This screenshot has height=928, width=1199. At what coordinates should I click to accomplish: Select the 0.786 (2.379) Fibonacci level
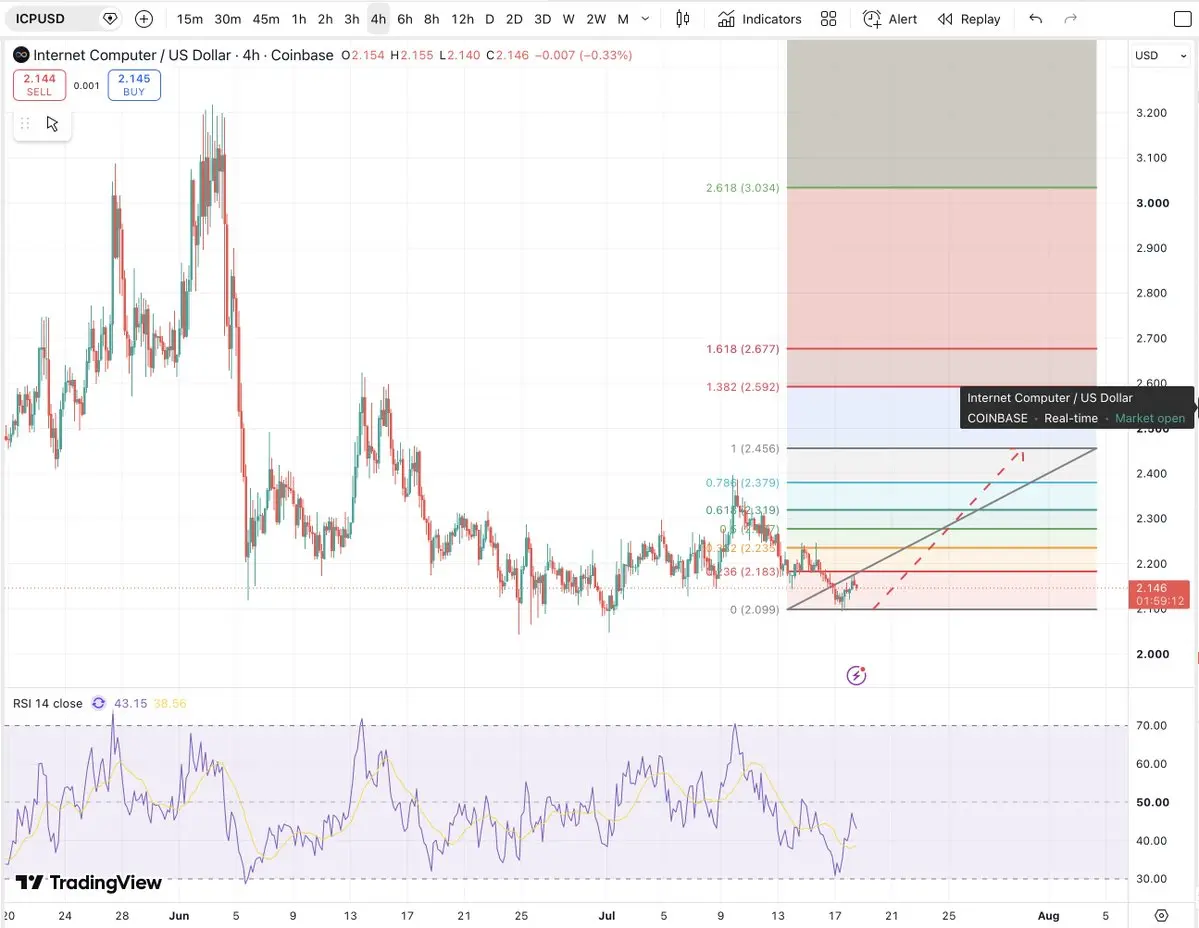742,483
